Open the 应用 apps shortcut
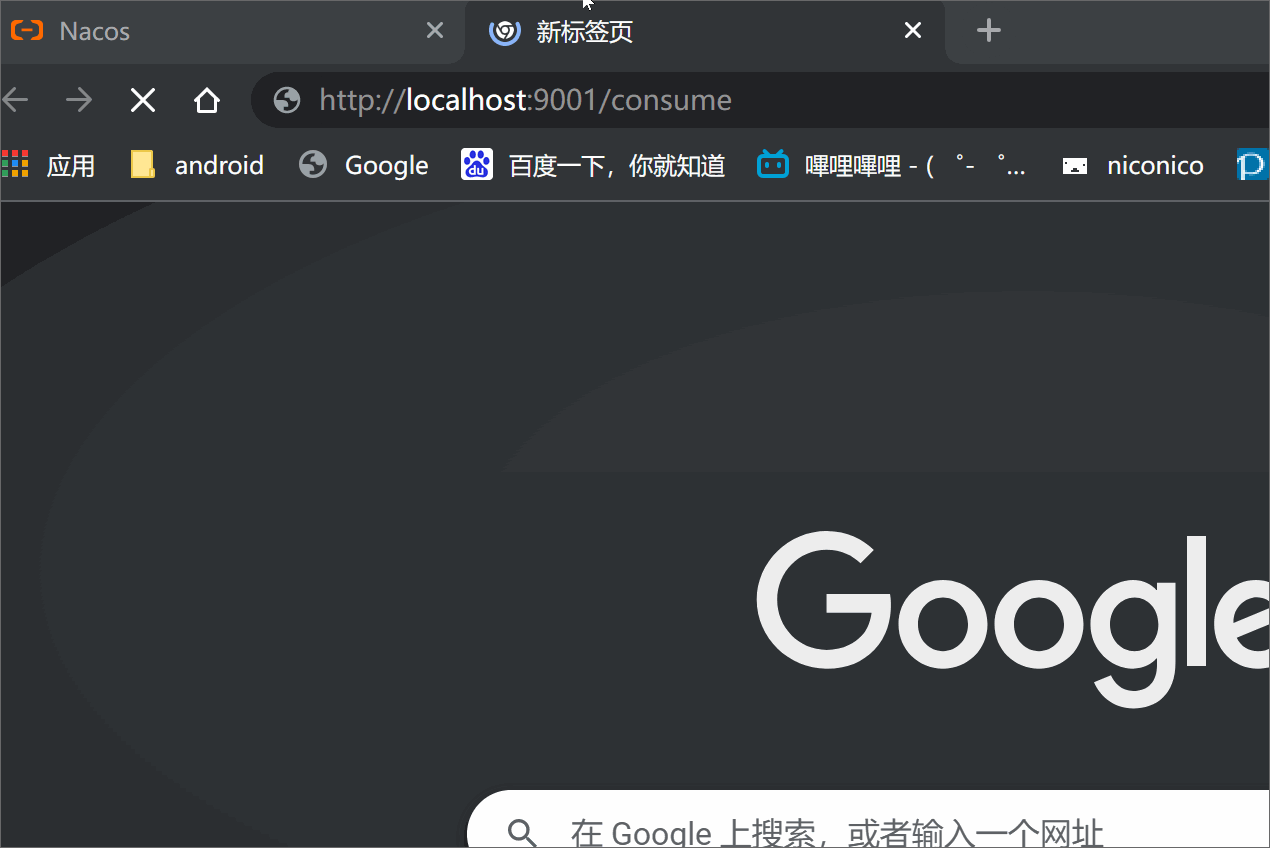 click(49, 165)
